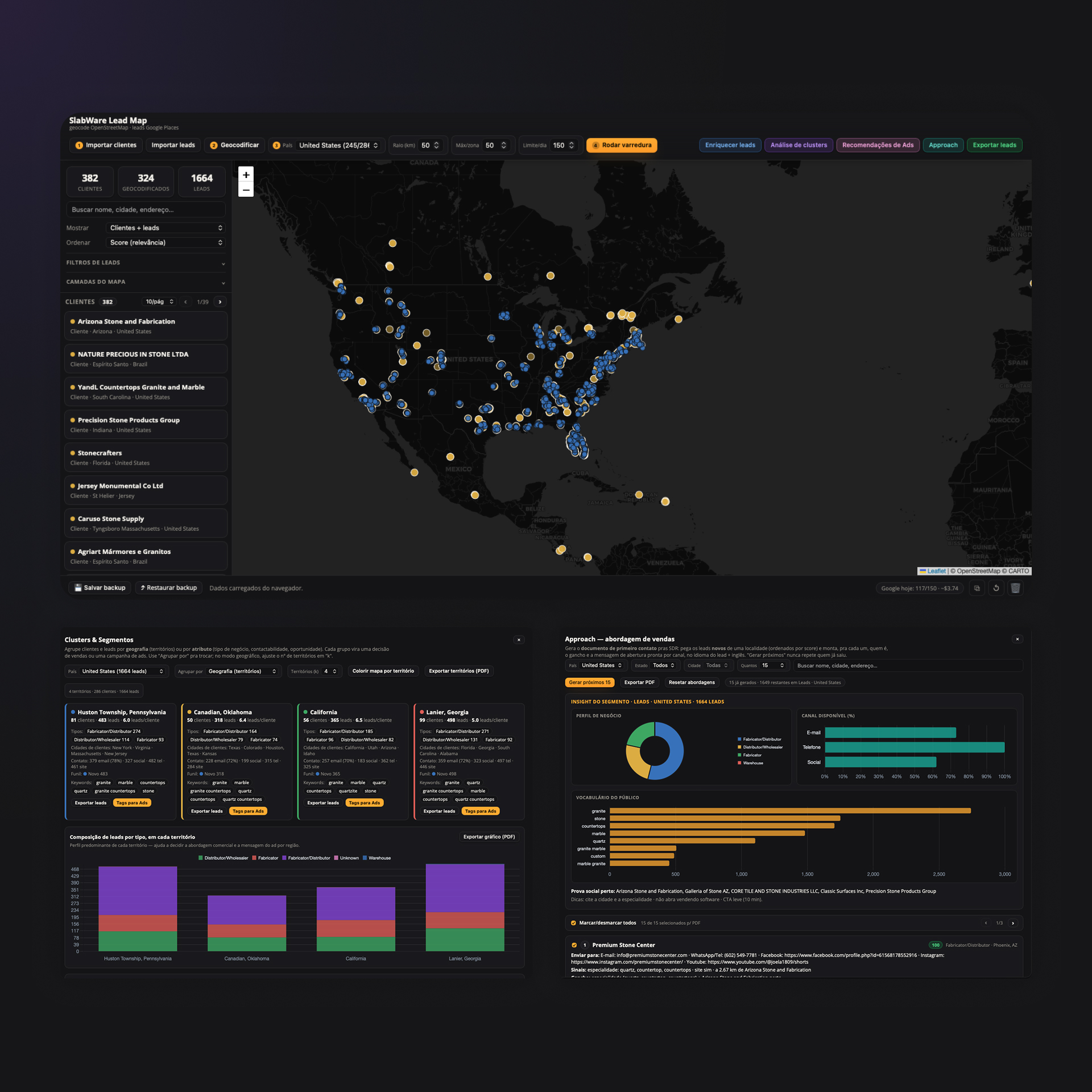1092x1092 pixels.
Task: Click the Approach Buscar nome search field
Action: pos(908,665)
